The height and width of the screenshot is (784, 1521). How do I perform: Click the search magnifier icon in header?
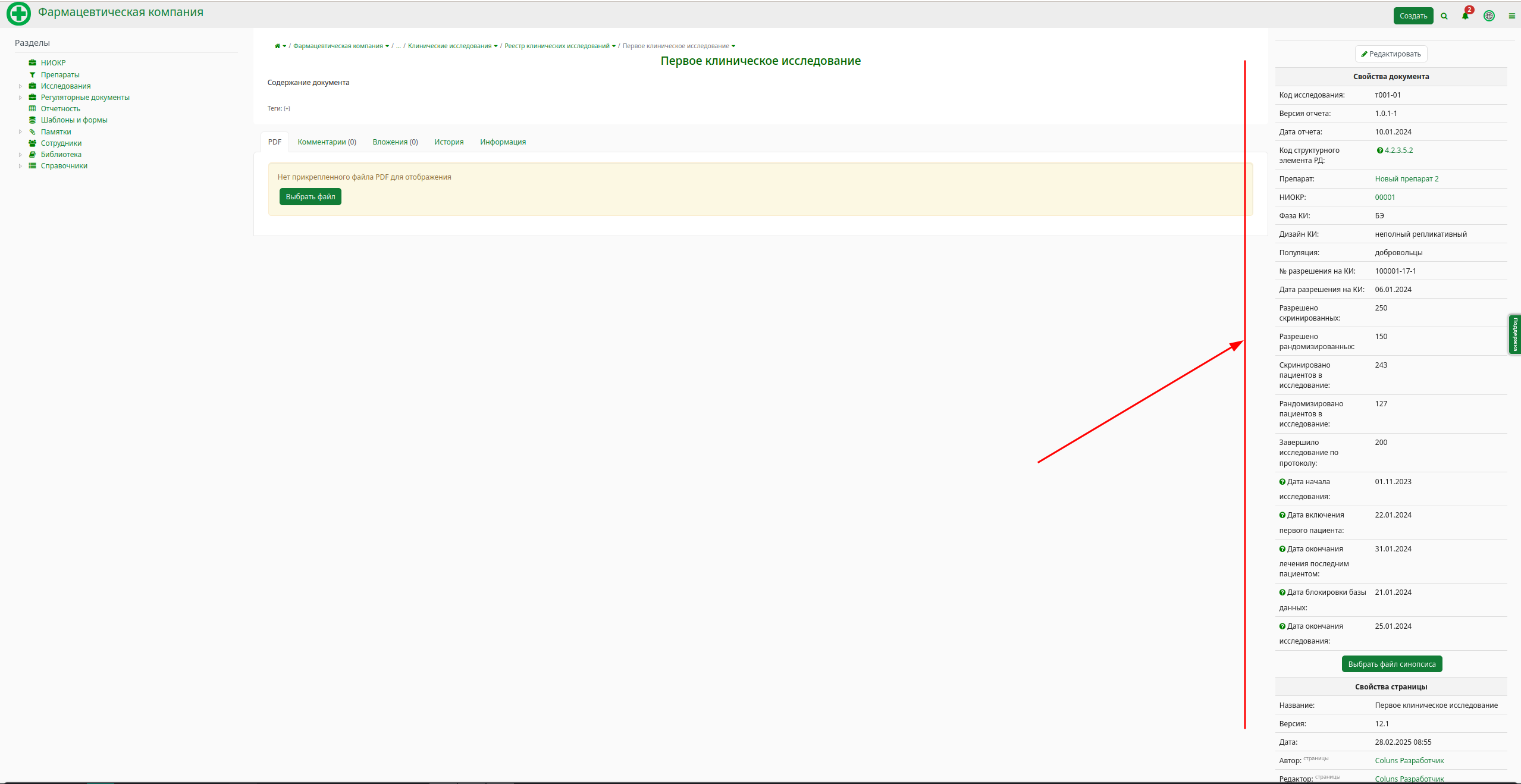tap(1444, 16)
